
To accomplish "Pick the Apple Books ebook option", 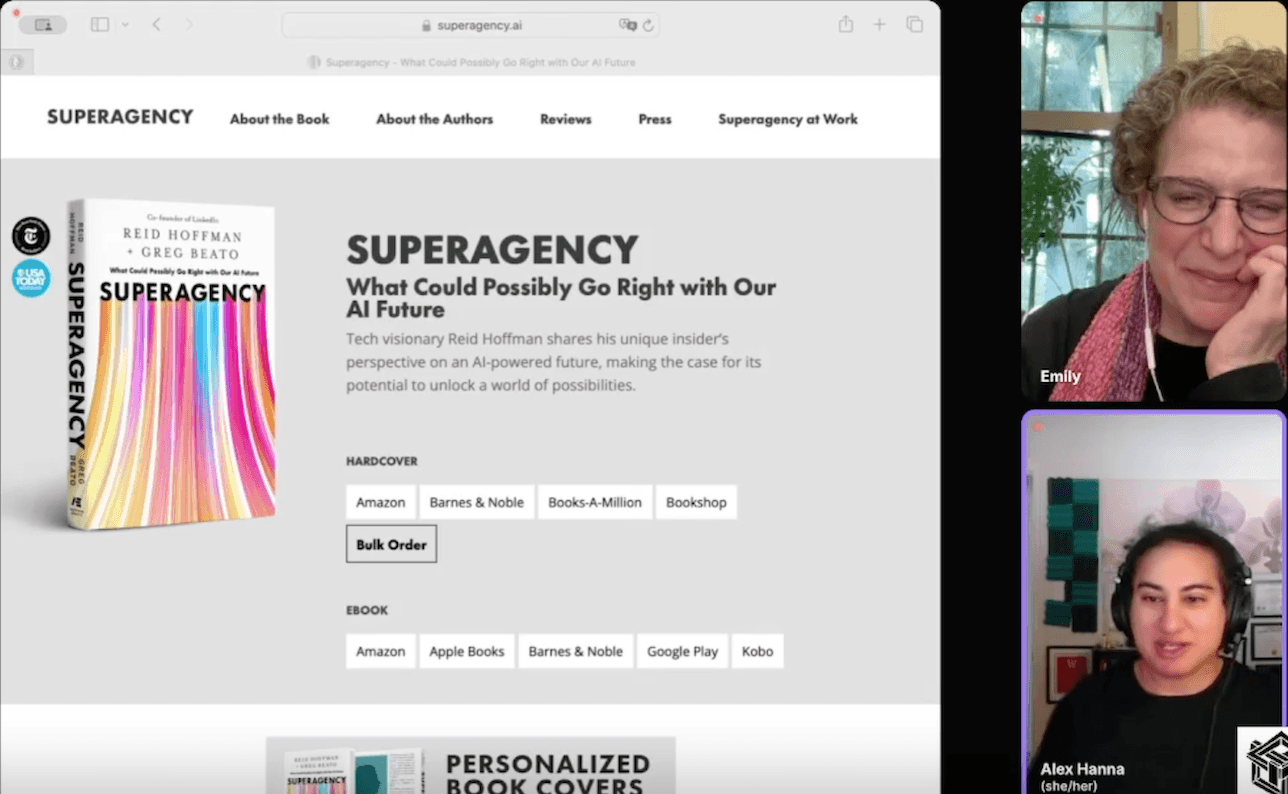I will coord(467,651).
